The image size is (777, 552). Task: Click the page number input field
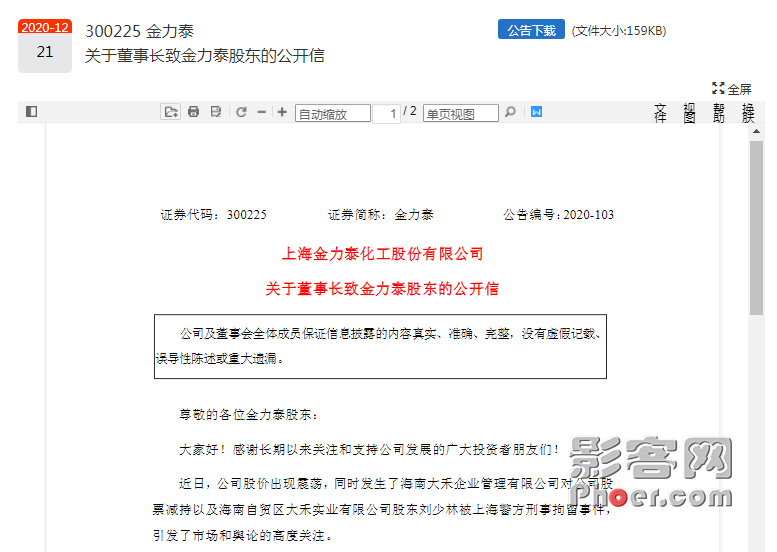tap(387, 113)
